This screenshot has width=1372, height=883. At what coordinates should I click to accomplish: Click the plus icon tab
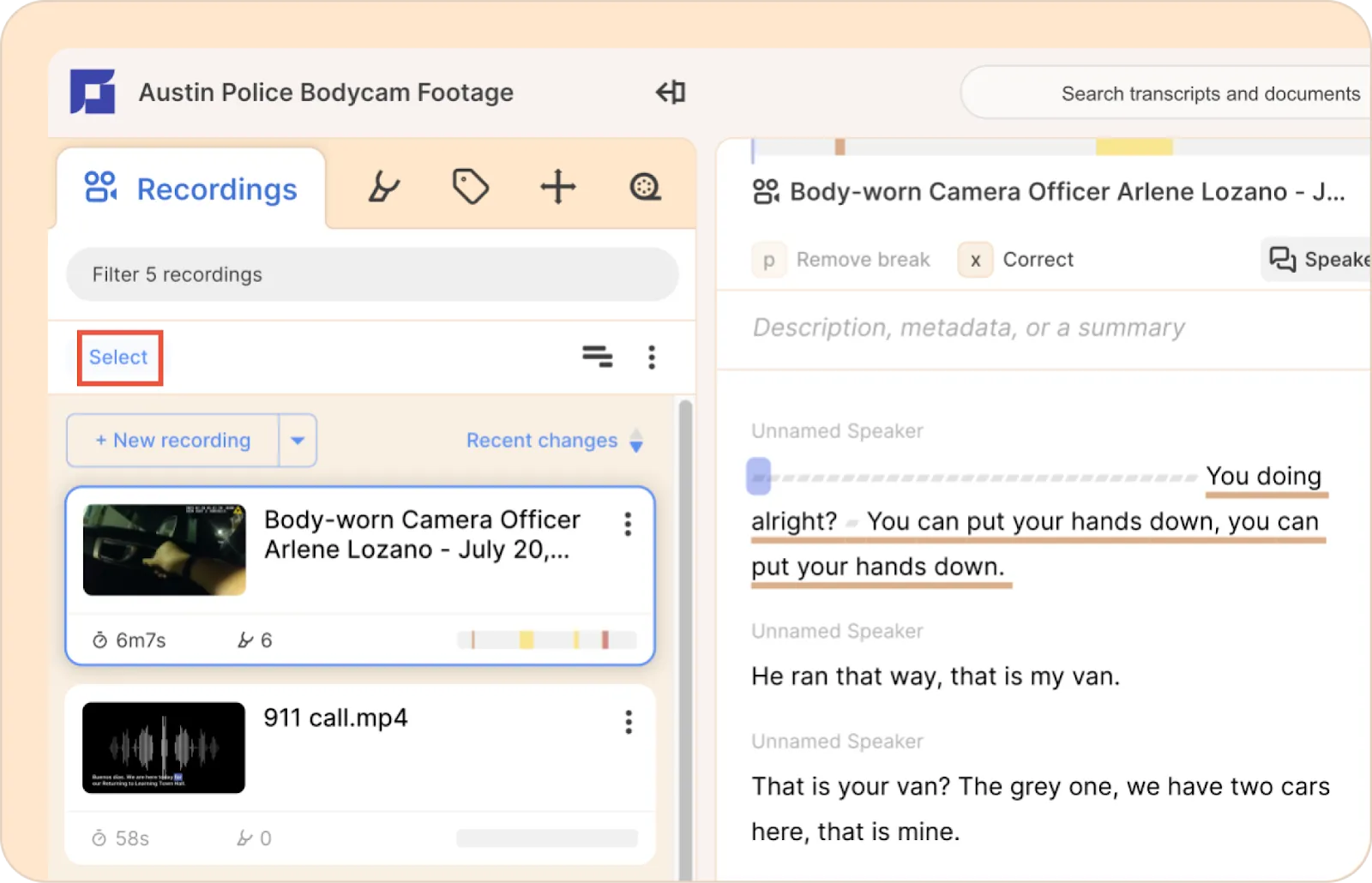557,187
